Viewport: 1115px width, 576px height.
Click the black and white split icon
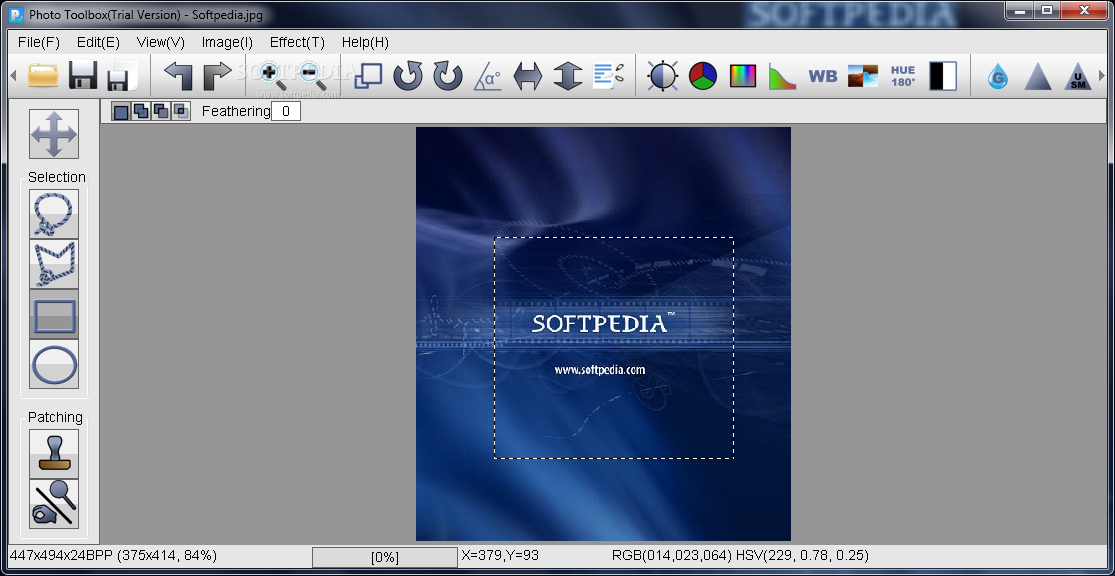(x=943, y=75)
